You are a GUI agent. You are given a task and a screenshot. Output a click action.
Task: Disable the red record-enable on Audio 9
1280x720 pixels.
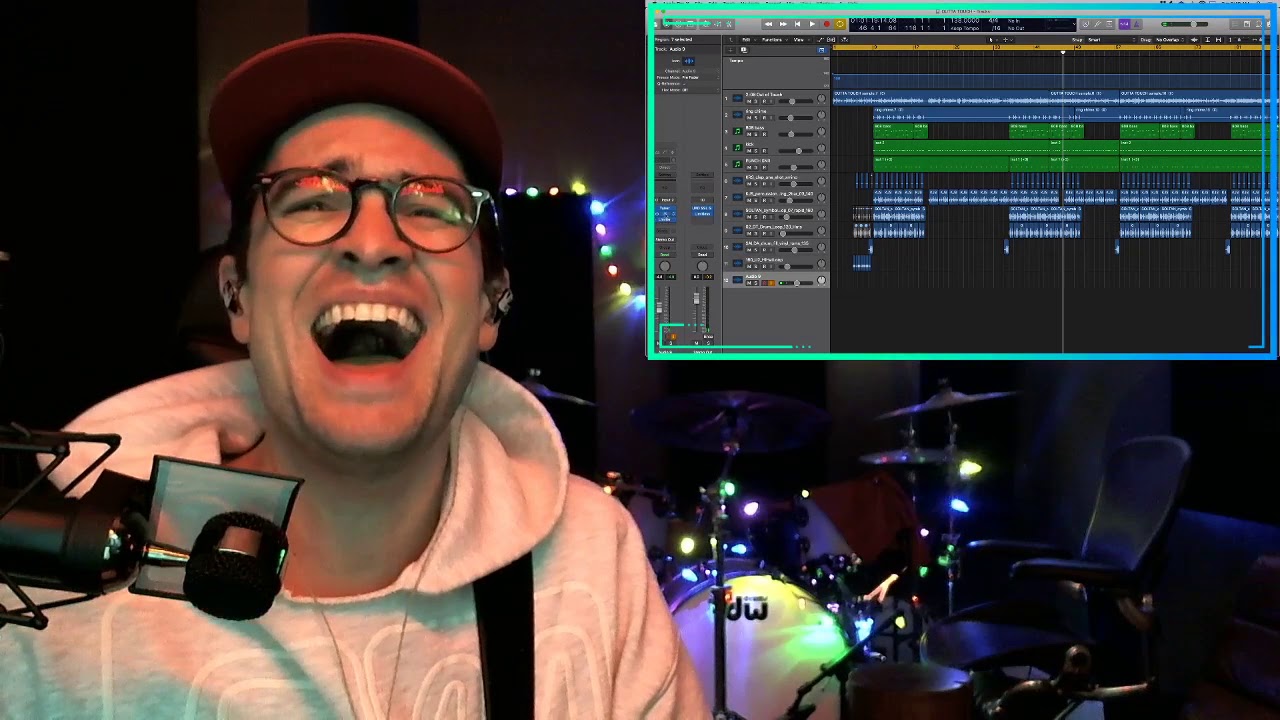[764, 283]
